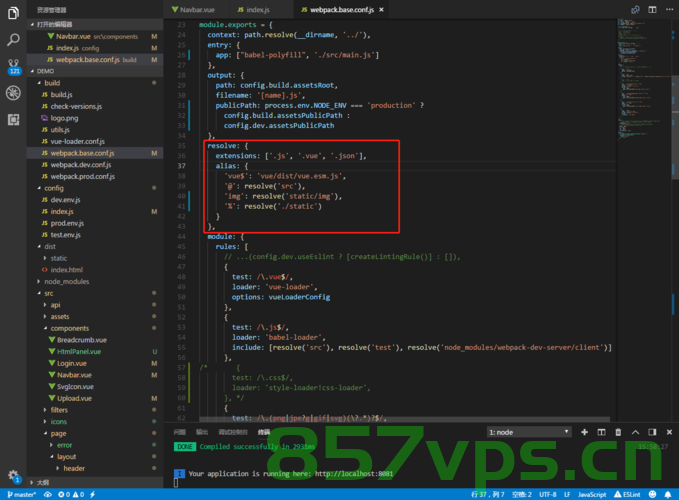Click the lightning bolt status bar icon
The height and width of the screenshot is (500, 679).
tap(92, 494)
